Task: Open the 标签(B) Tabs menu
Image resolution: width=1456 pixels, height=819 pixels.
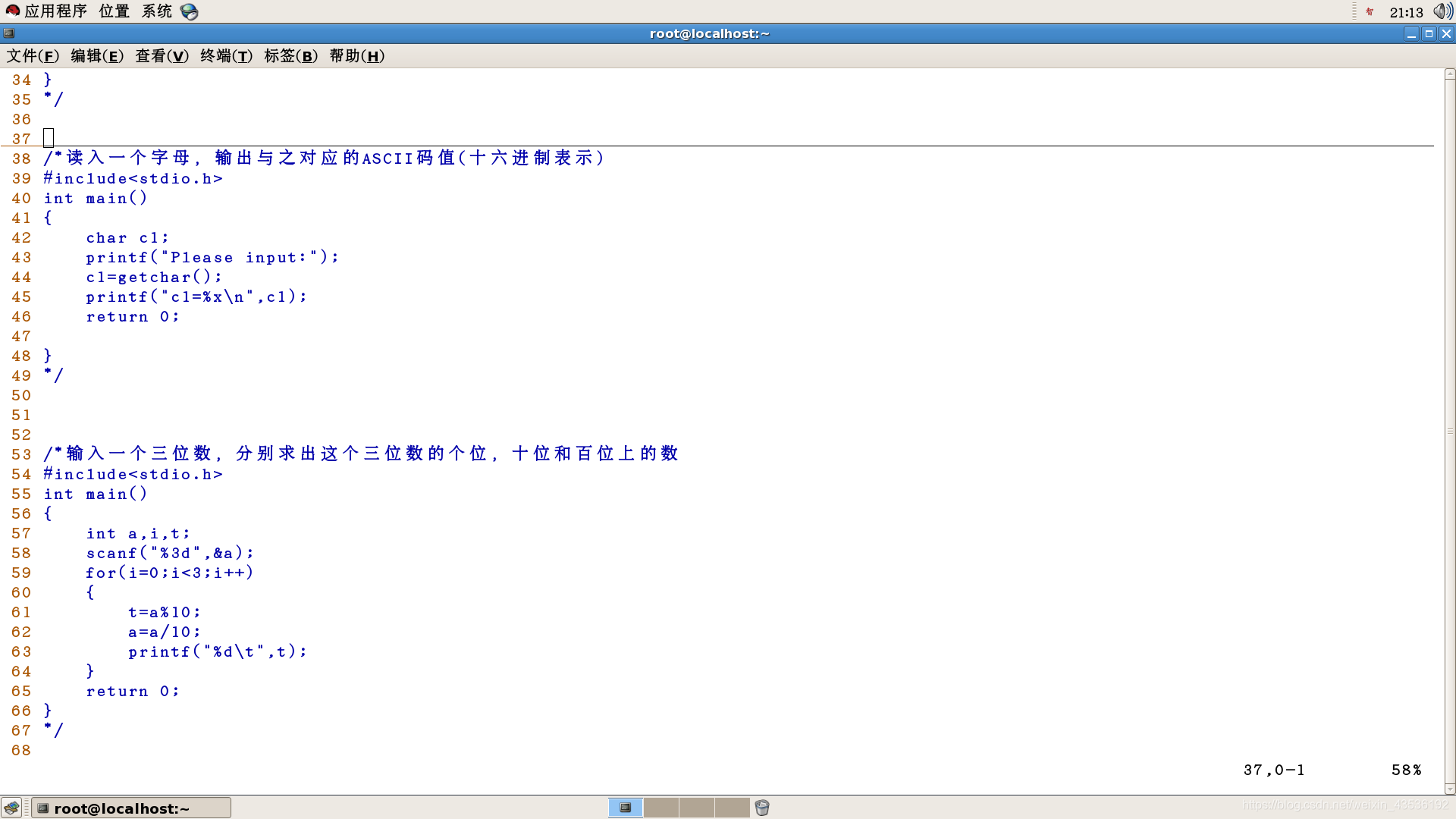Action: tap(290, 56)
